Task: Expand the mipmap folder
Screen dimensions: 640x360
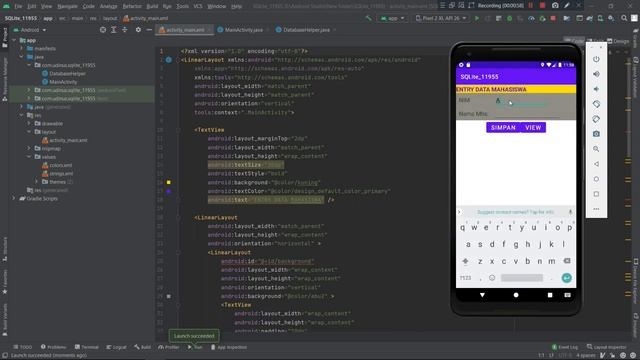Action: [29, 149]
